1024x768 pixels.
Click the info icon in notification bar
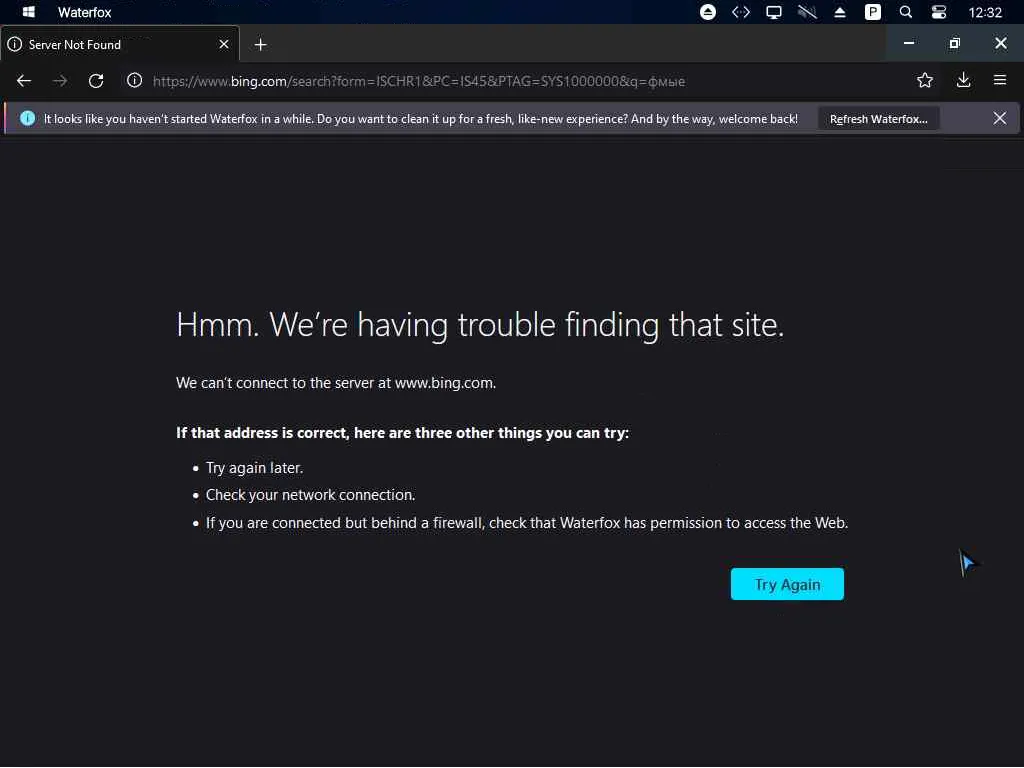pyautogui.click(x=27, y=118)
